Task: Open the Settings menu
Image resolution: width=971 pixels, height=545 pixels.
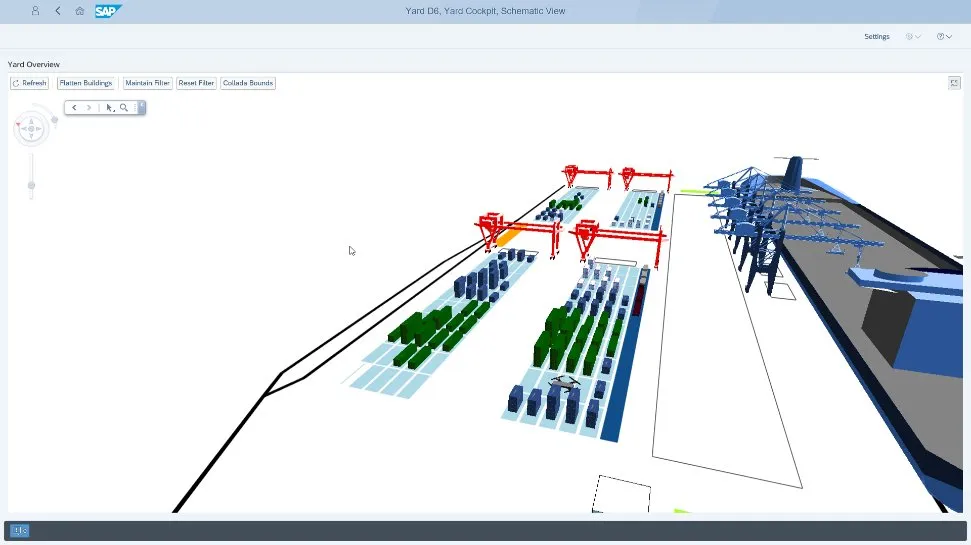Action: [876, 37]
